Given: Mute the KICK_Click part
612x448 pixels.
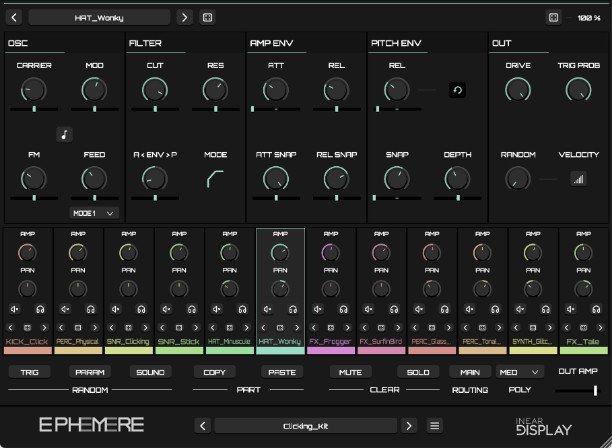Looking at the screenshot, I should tap(15, 309).
